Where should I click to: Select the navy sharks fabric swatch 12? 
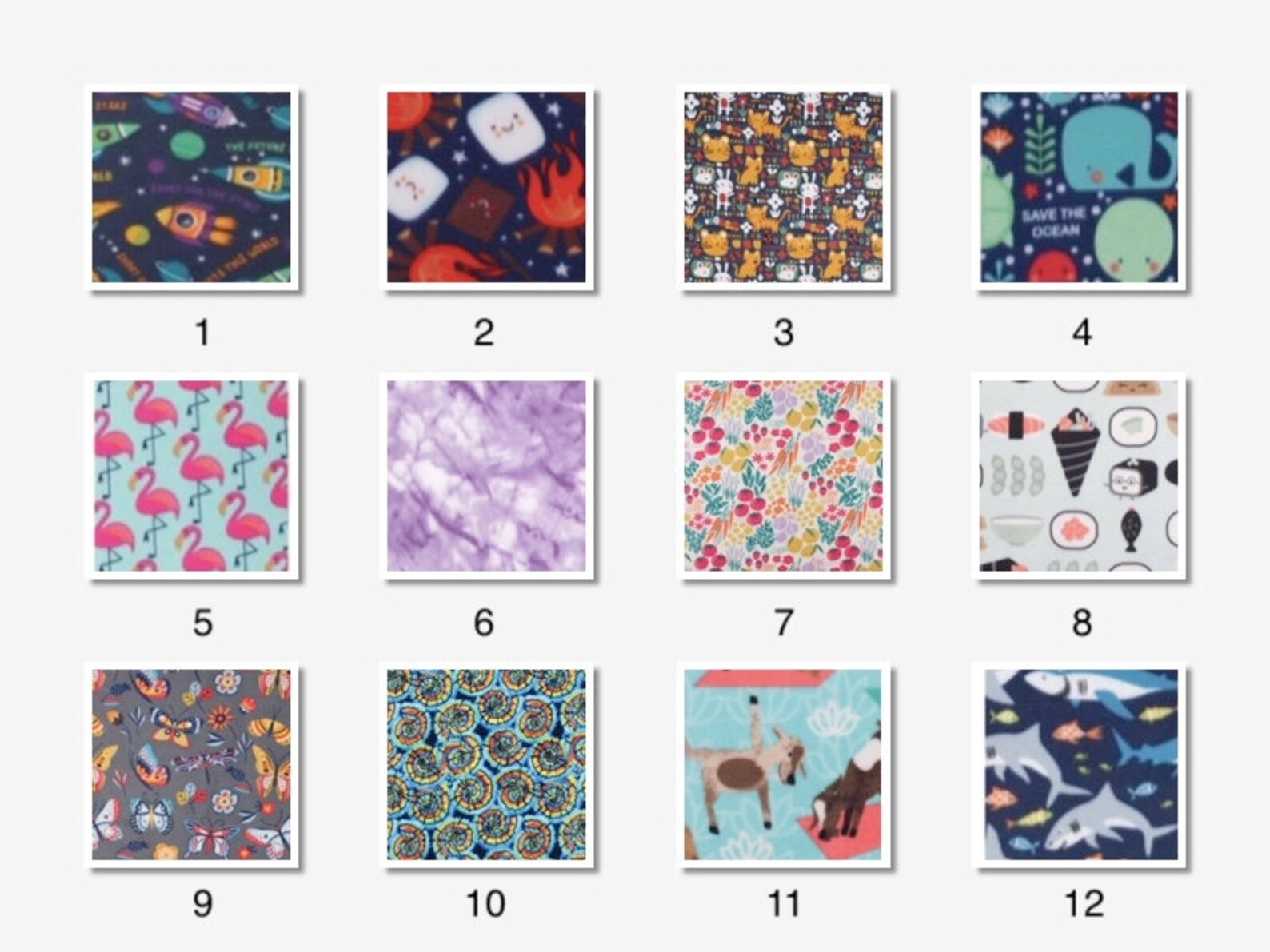(1079, 765)
